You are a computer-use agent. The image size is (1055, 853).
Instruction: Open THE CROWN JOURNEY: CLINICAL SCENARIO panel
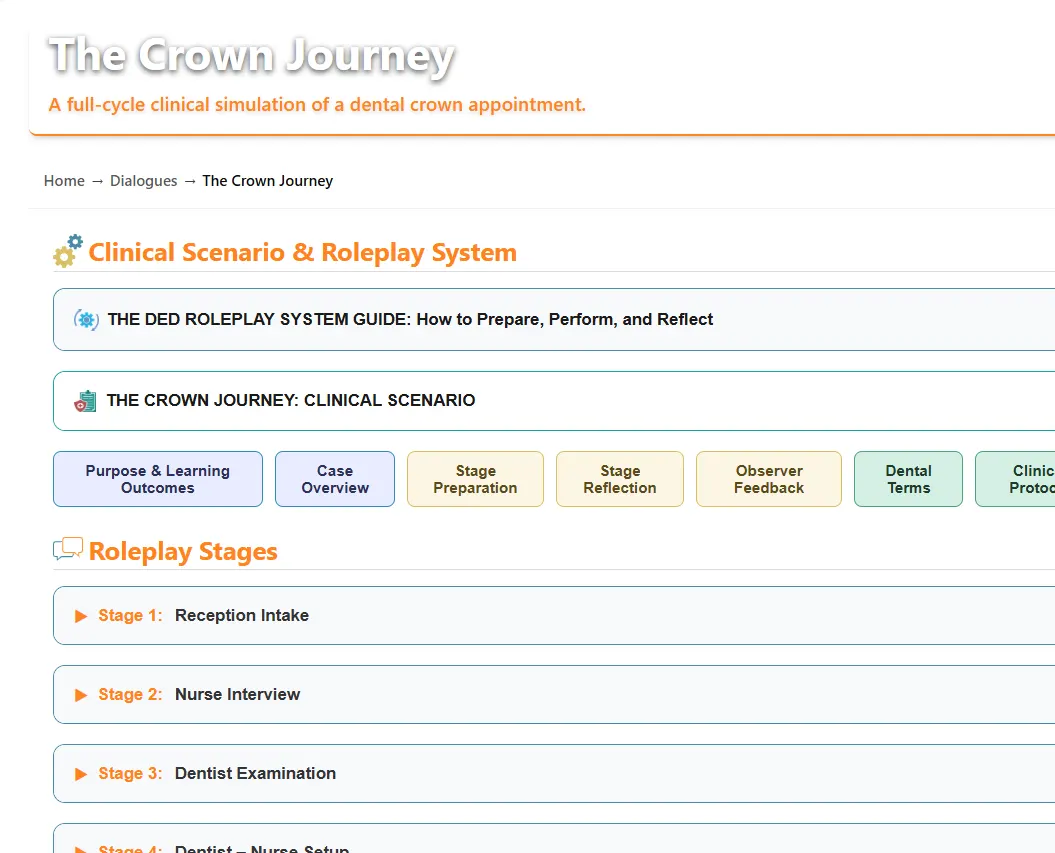pos(554,401)
